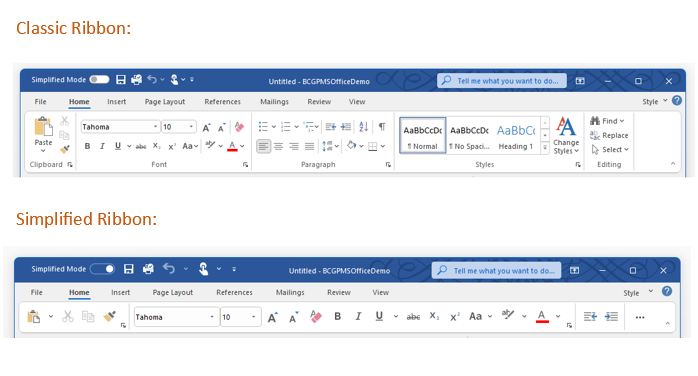The width and height of the screenshot is (698, 376).
Task: Toggle Italic in Simplified Ribbon
Action: 358,316
